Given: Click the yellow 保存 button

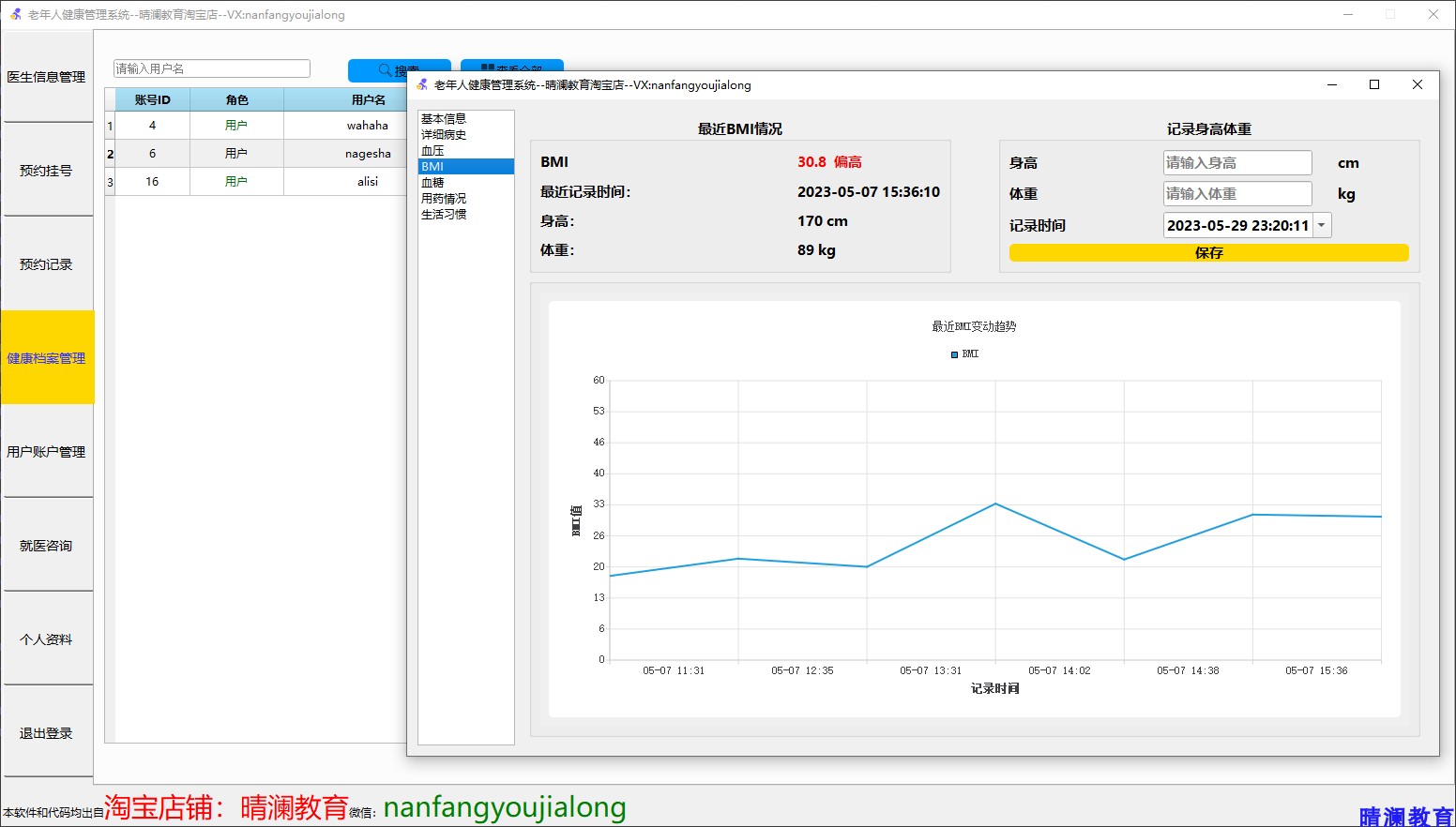Looking at the screenshot, I should pyautogui.click(x=1209, y=253).
